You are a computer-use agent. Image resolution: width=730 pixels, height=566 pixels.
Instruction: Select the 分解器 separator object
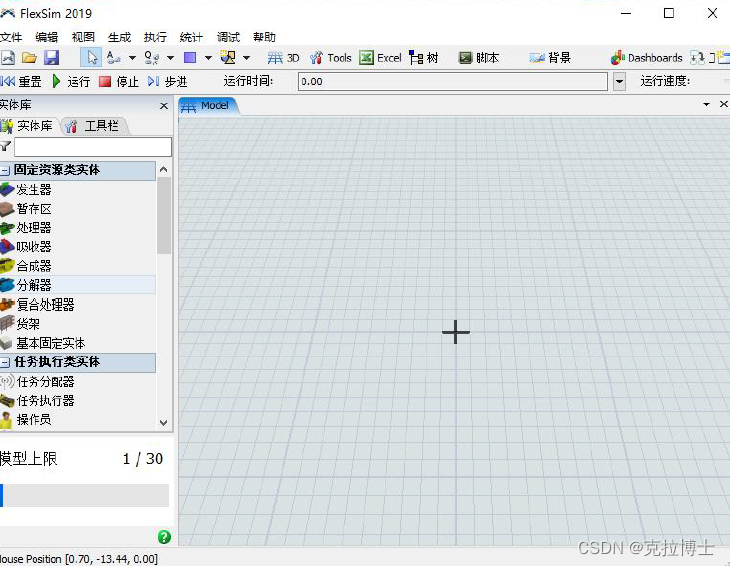[x=77, y=285]
